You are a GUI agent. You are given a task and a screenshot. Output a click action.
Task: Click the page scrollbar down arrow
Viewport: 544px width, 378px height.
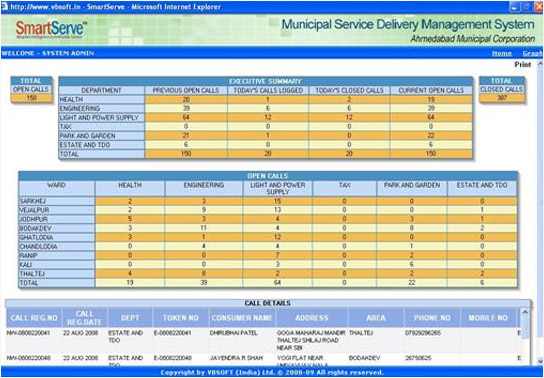point(540,361)
